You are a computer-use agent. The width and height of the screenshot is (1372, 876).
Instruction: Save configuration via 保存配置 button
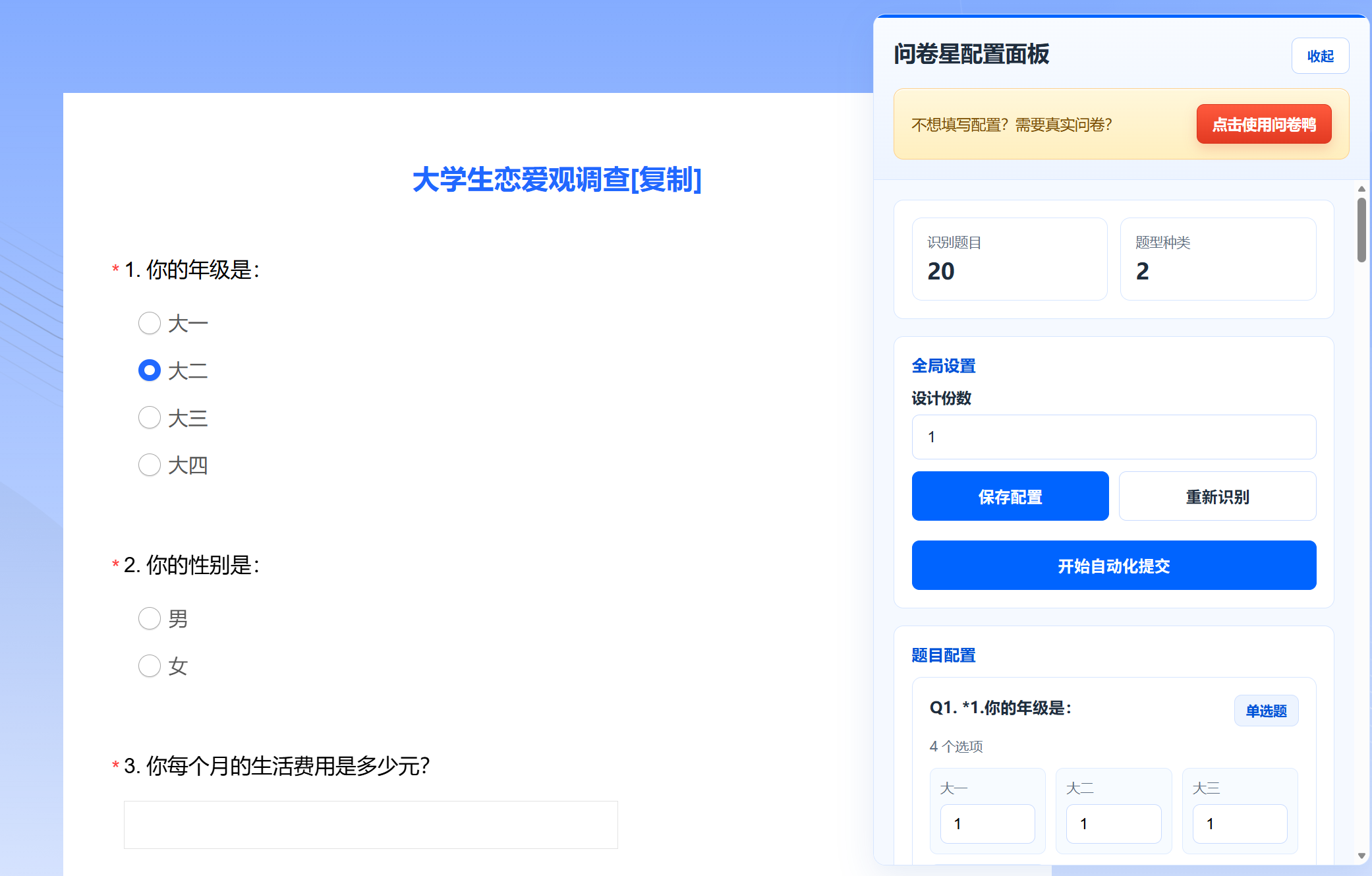coord(1010,496)
